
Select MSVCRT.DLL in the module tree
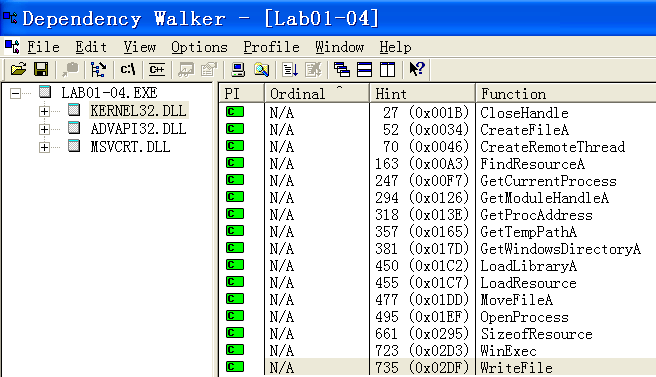pyautogui.click(x=130, y=146)
